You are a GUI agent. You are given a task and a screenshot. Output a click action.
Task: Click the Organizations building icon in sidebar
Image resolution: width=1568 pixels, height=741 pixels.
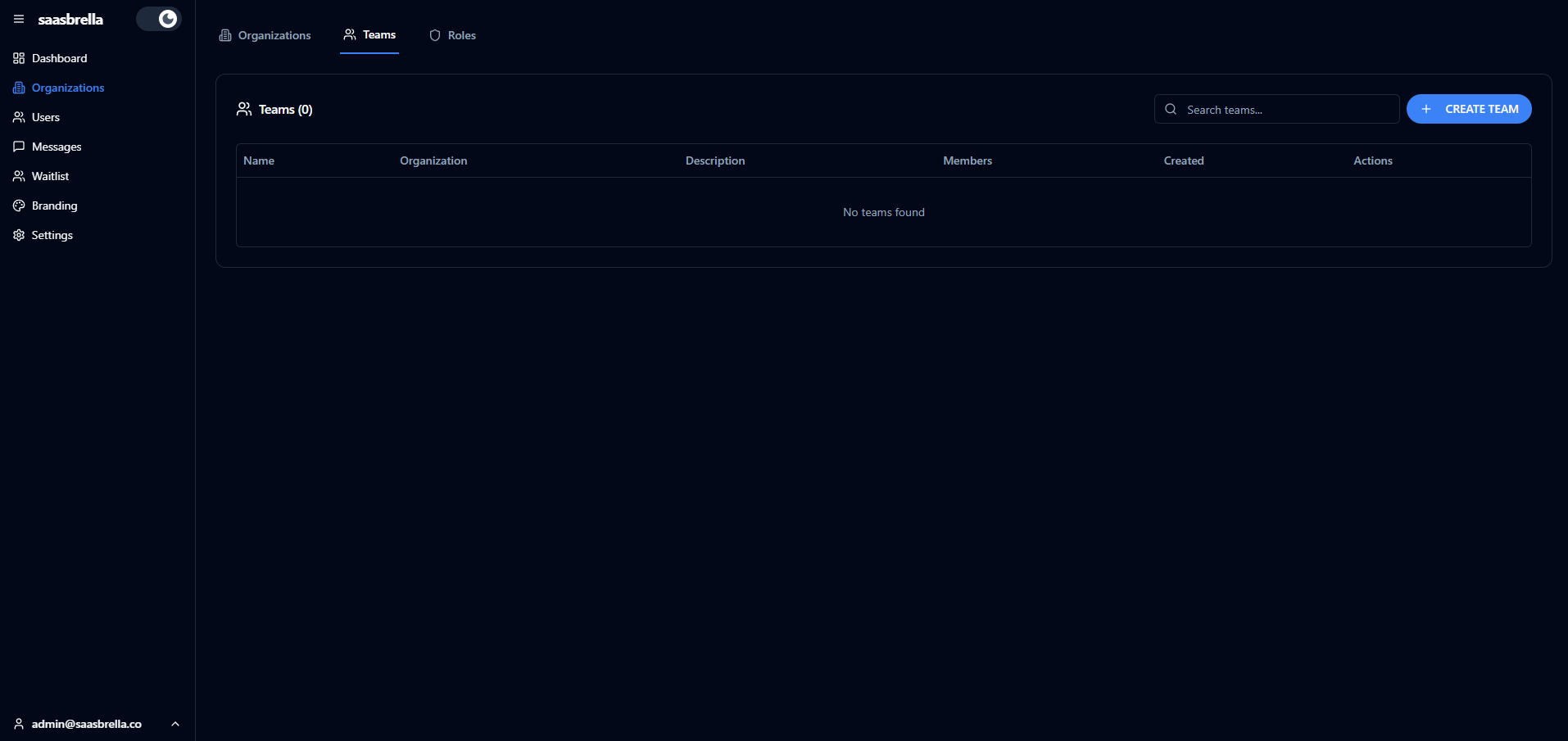pos(19,88)
